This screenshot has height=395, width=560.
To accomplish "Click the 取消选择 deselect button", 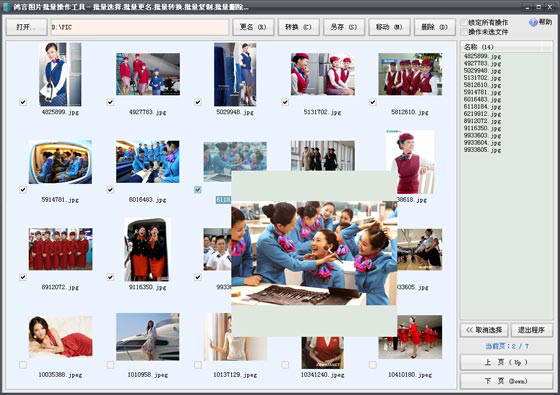I will (x=484, y=330).
